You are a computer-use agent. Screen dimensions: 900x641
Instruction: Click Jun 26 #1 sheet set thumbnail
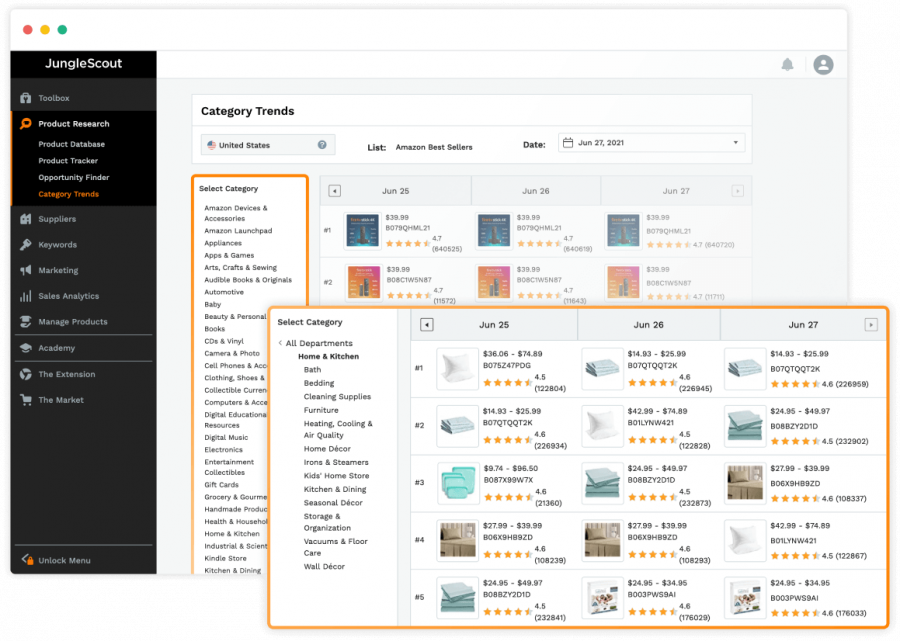[602, 369]
